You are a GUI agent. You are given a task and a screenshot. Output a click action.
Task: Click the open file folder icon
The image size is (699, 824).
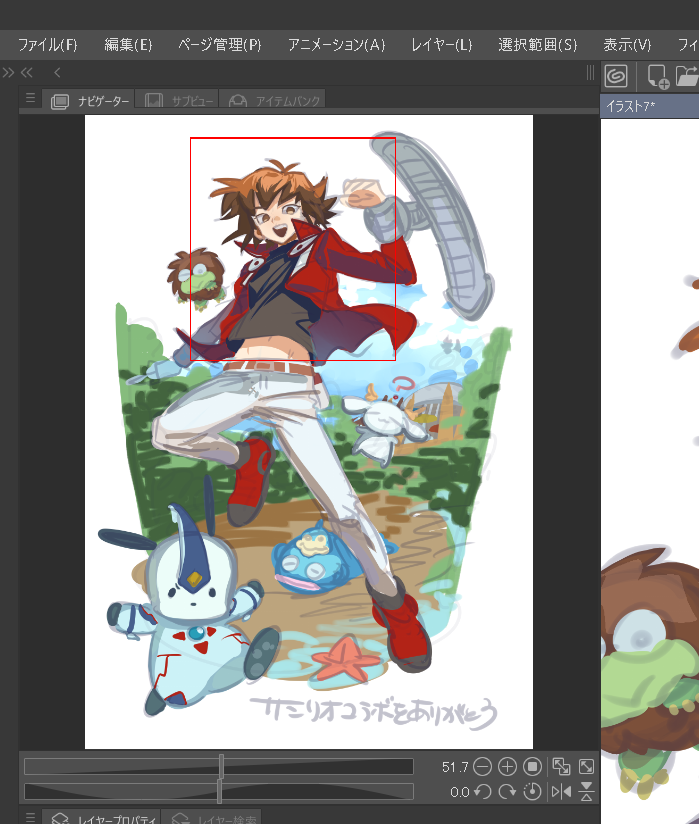point(686,76)
